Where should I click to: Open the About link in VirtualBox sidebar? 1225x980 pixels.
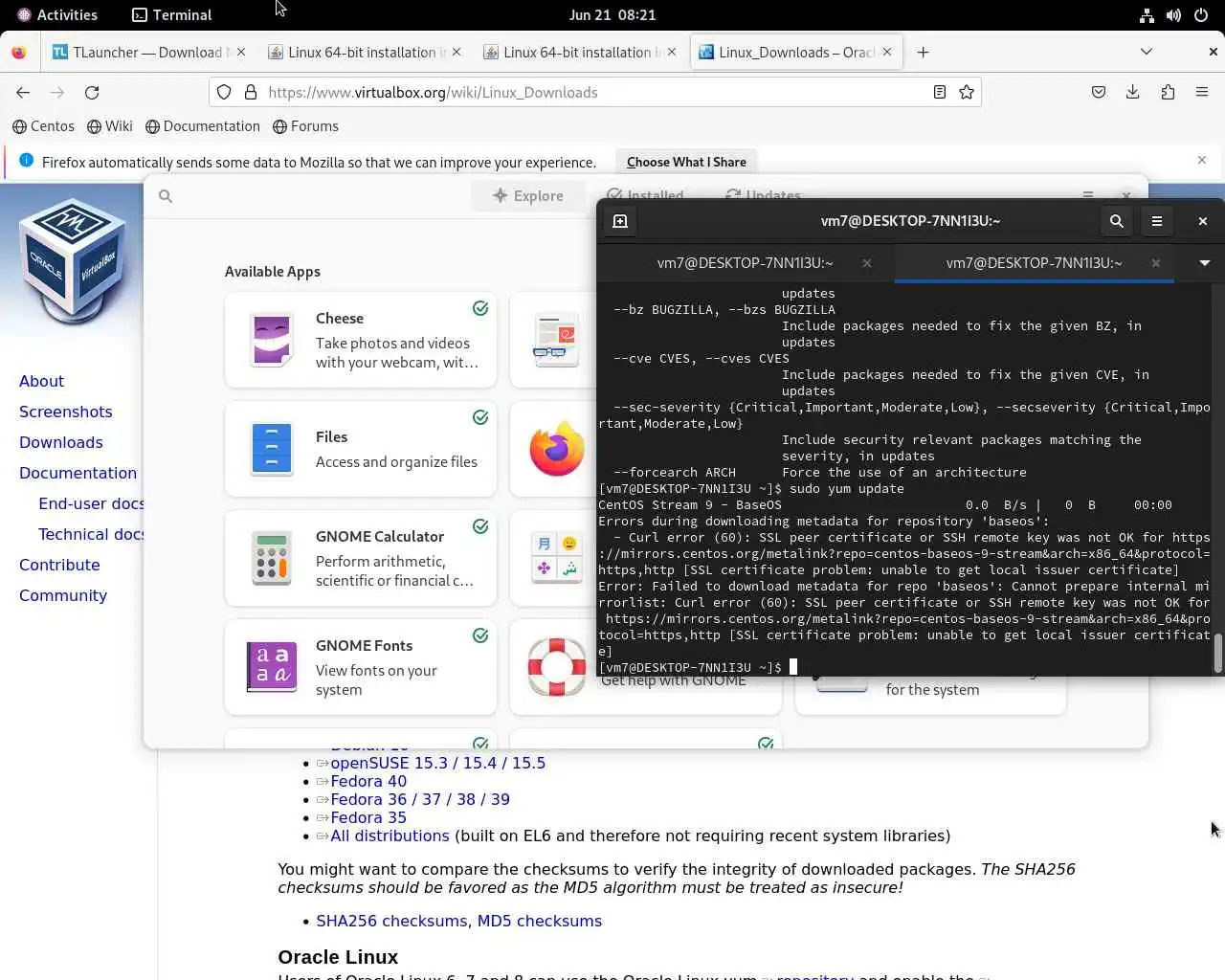[x=41, y=381]
